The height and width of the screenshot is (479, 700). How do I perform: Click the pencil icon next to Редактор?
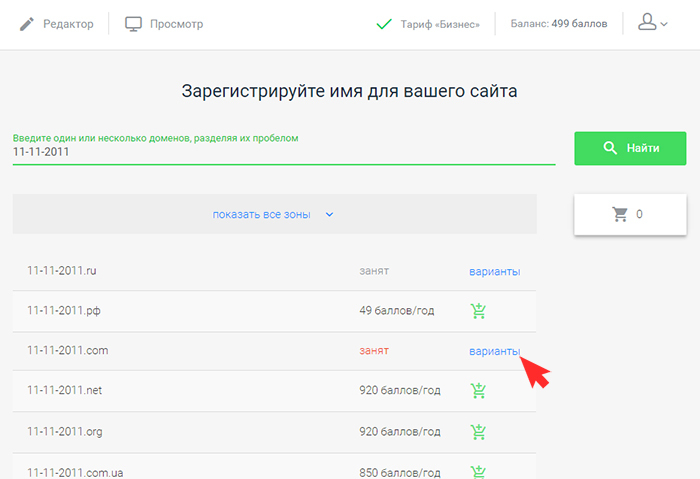click(27, 24)
